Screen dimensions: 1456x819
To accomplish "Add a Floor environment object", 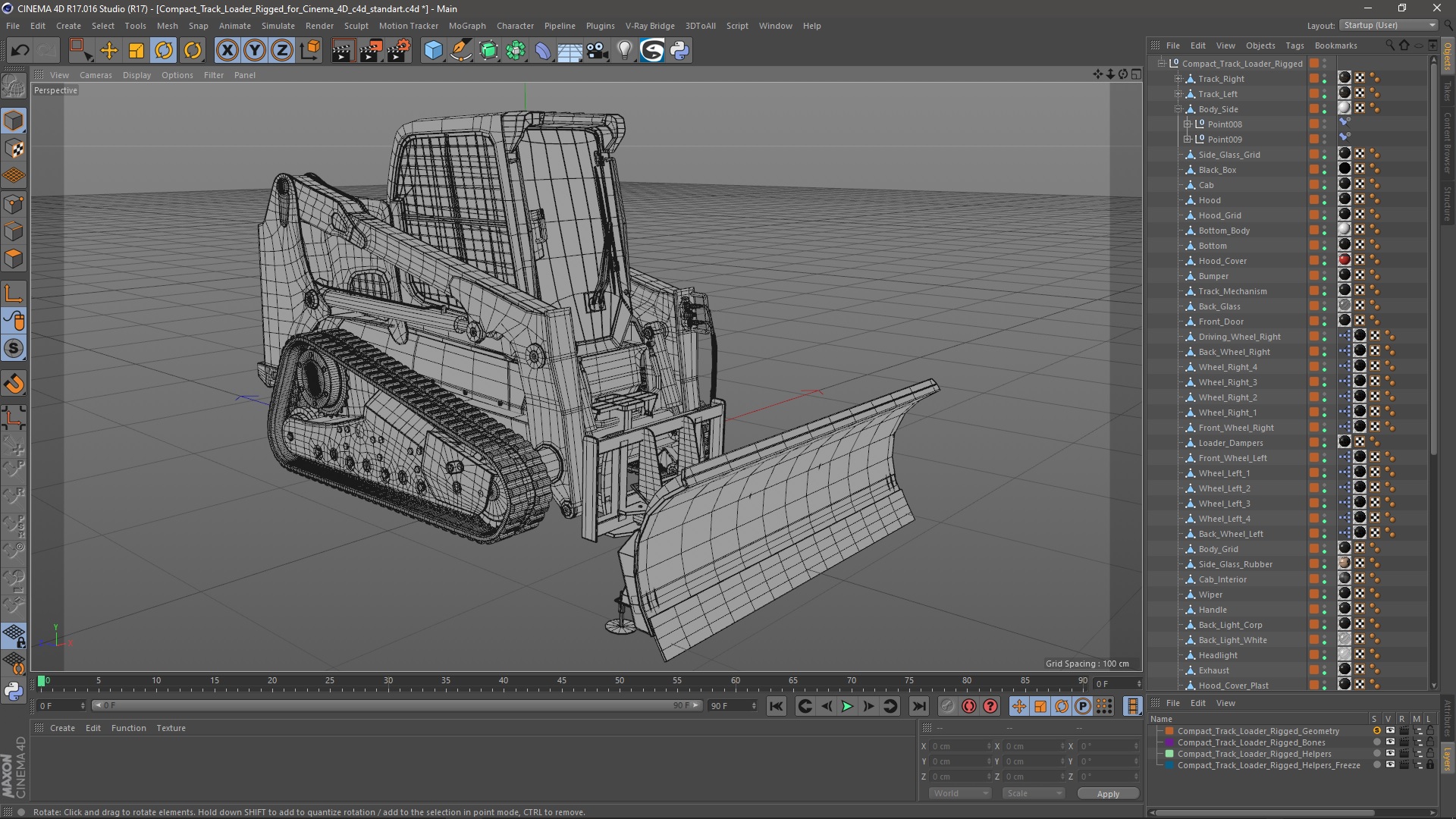I will coord(570,51).
